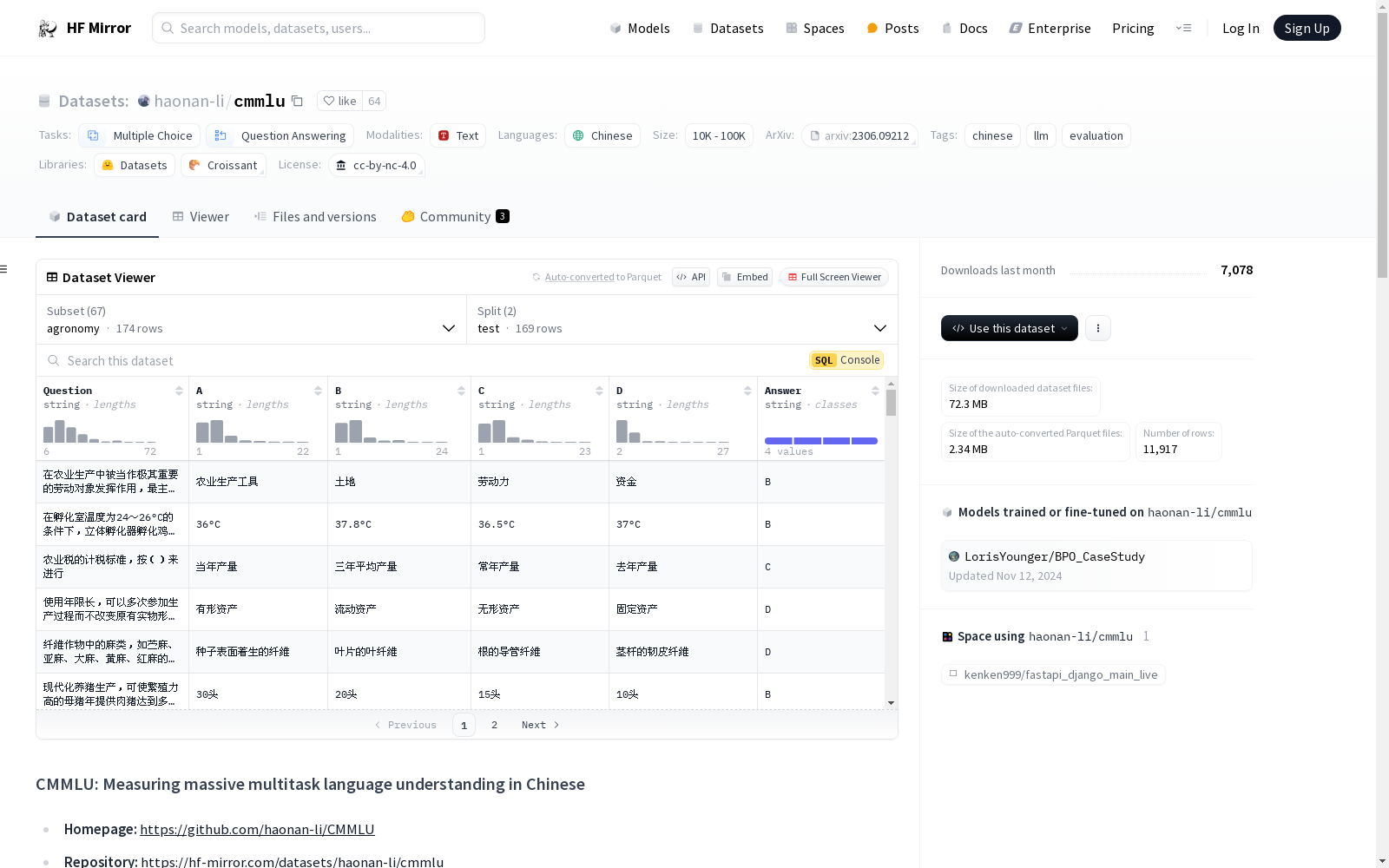Switch to the Viewer tab
Viewport: 1389px width, 868px height.
[201, 216]
